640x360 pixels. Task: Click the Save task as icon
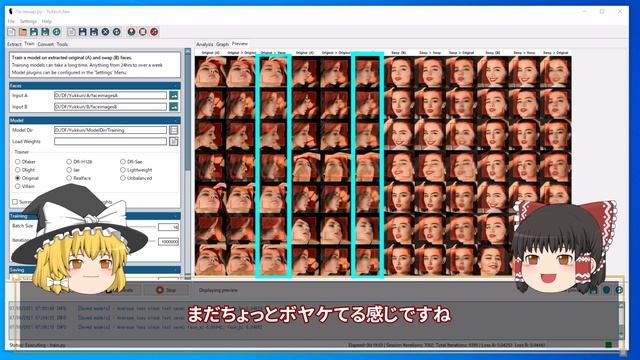94,32
